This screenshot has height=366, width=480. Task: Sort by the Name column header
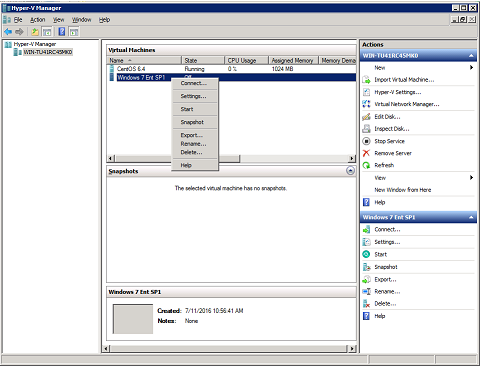coord(144,60)
